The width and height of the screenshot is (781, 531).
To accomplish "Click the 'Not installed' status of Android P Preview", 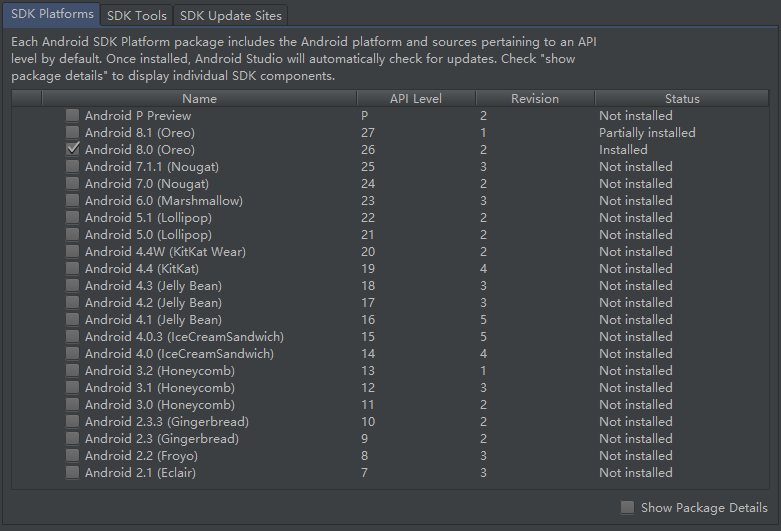I will tap(636, 116).
